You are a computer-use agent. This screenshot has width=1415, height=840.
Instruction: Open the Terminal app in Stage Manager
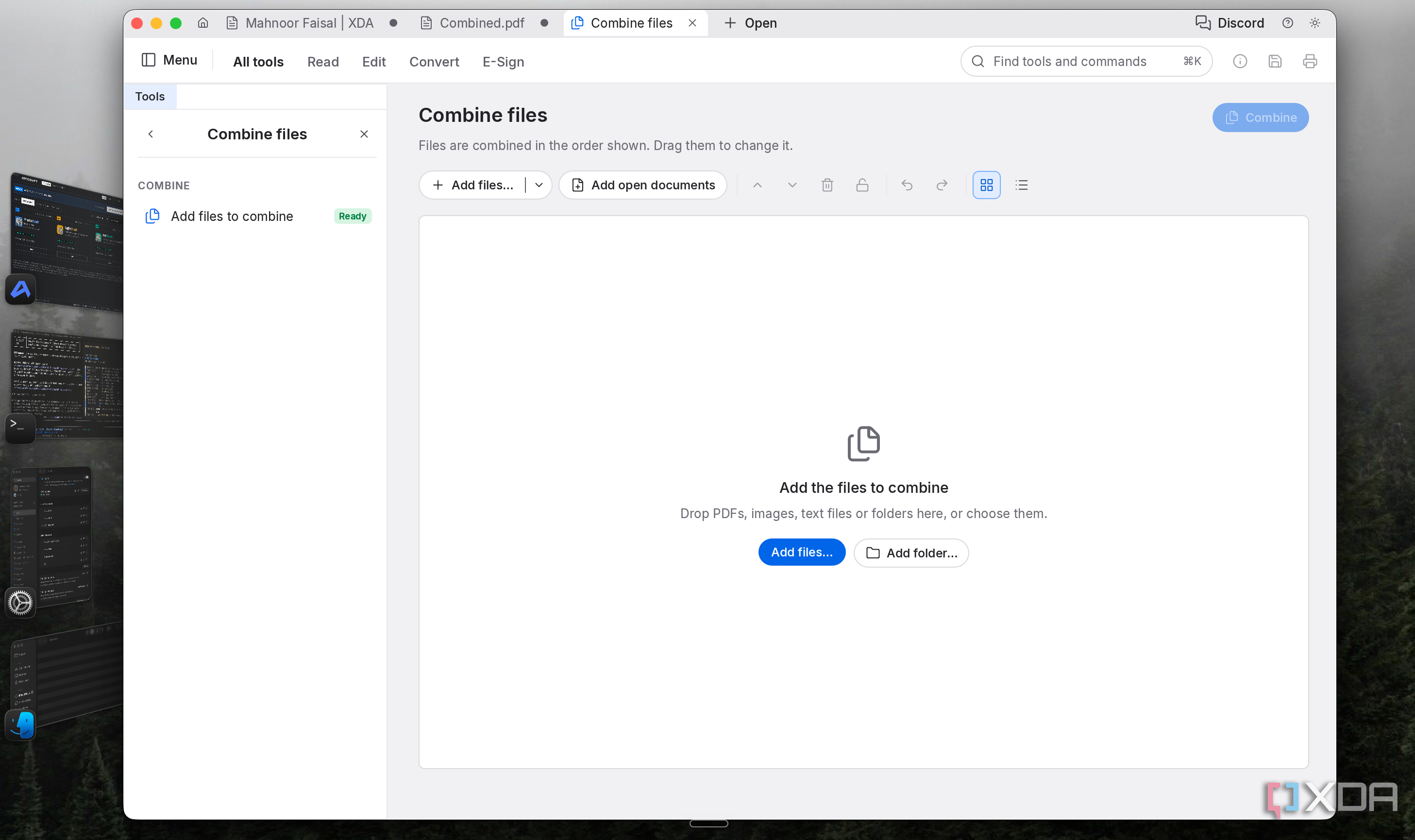point(20,428)
